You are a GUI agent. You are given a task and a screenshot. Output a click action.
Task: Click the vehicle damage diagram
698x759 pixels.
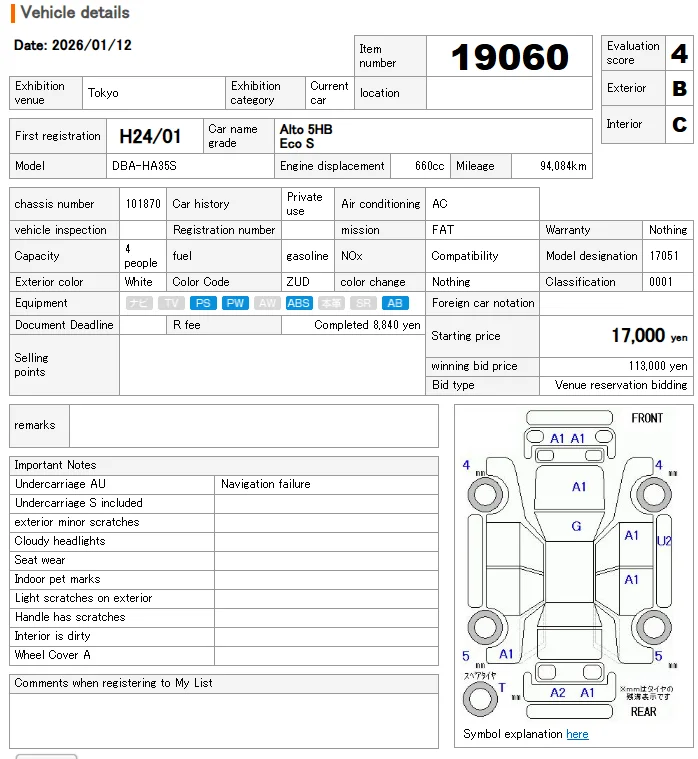(x=570, y=564)
